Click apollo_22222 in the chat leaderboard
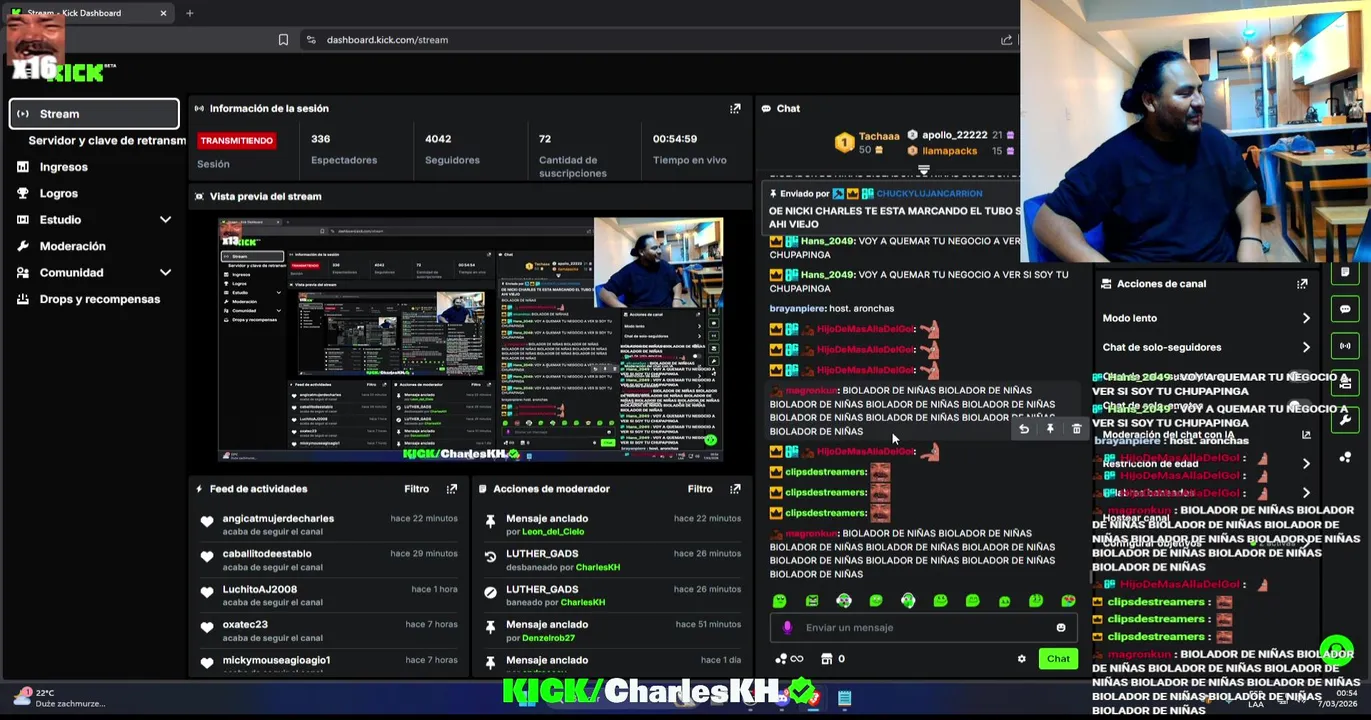 coord(955,135)
